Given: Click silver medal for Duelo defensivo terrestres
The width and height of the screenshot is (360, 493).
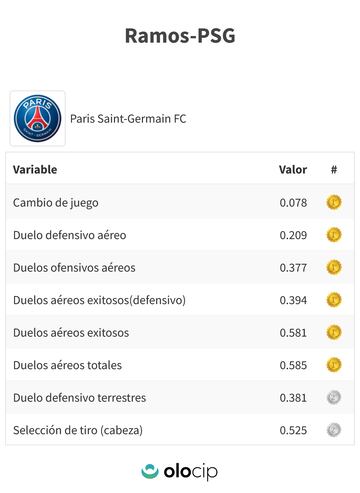Looking at the screenshot, I should coord(334,397).
